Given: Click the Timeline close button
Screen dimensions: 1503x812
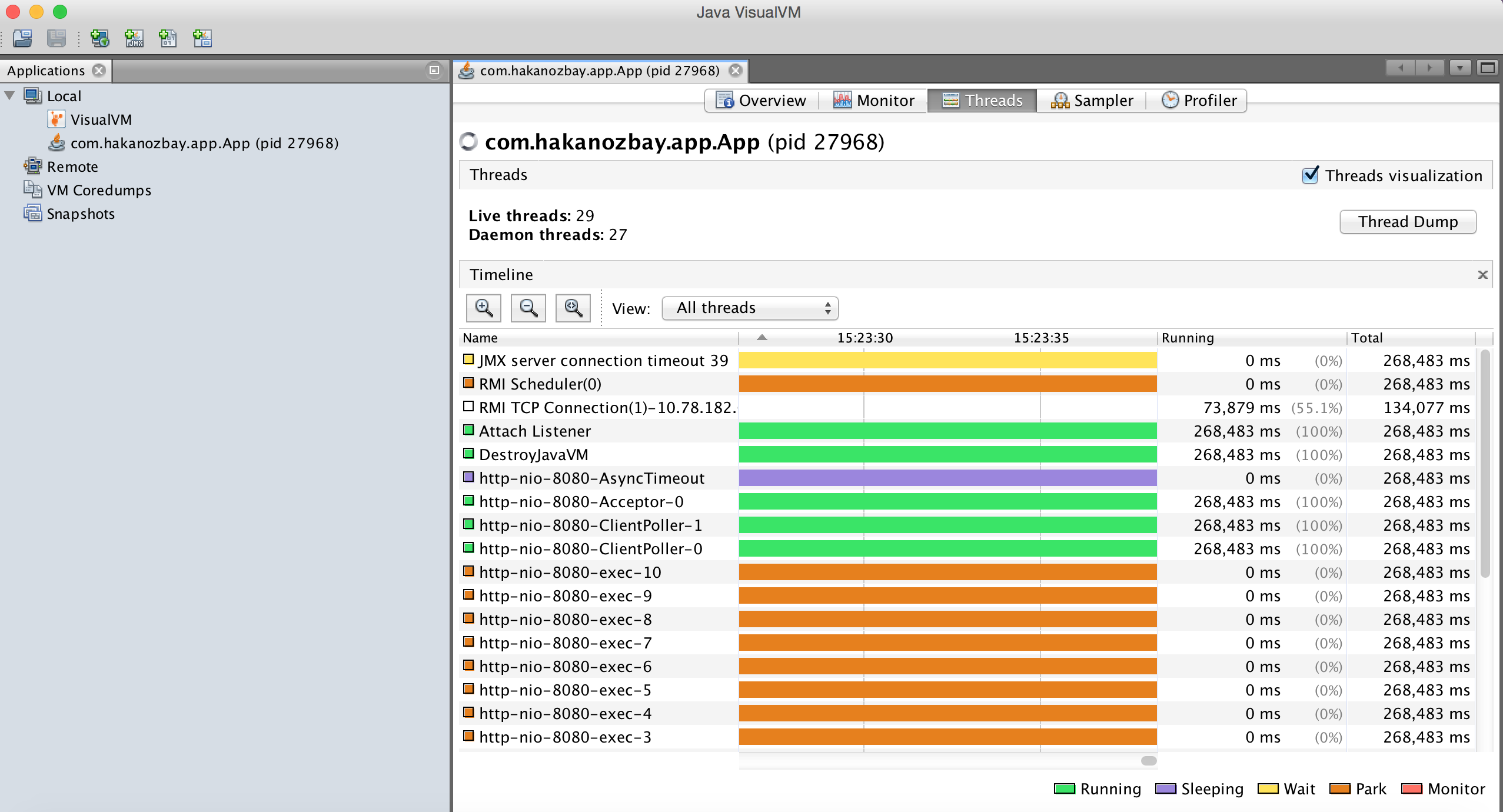Looking at the screenshot, I should pyautogui.click(x=1483, y=274).
